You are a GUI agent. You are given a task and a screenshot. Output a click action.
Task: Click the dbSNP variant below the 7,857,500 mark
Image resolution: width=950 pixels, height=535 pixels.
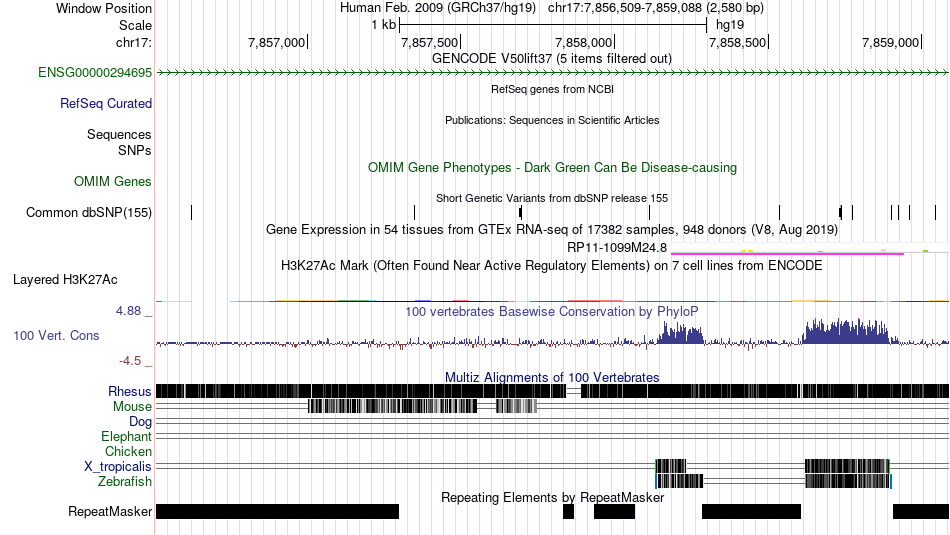click(x=414, y=212)
